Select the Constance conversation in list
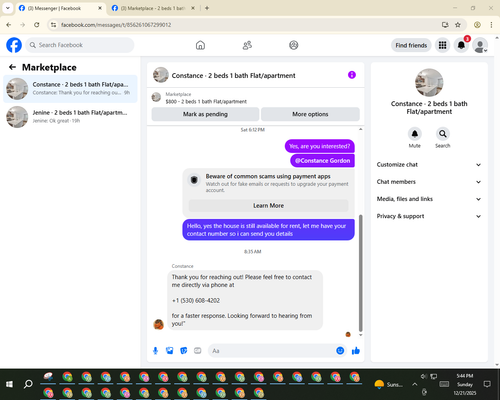This screenshot has width=500, height=400. pyautogui.click(x=70, y=89)
